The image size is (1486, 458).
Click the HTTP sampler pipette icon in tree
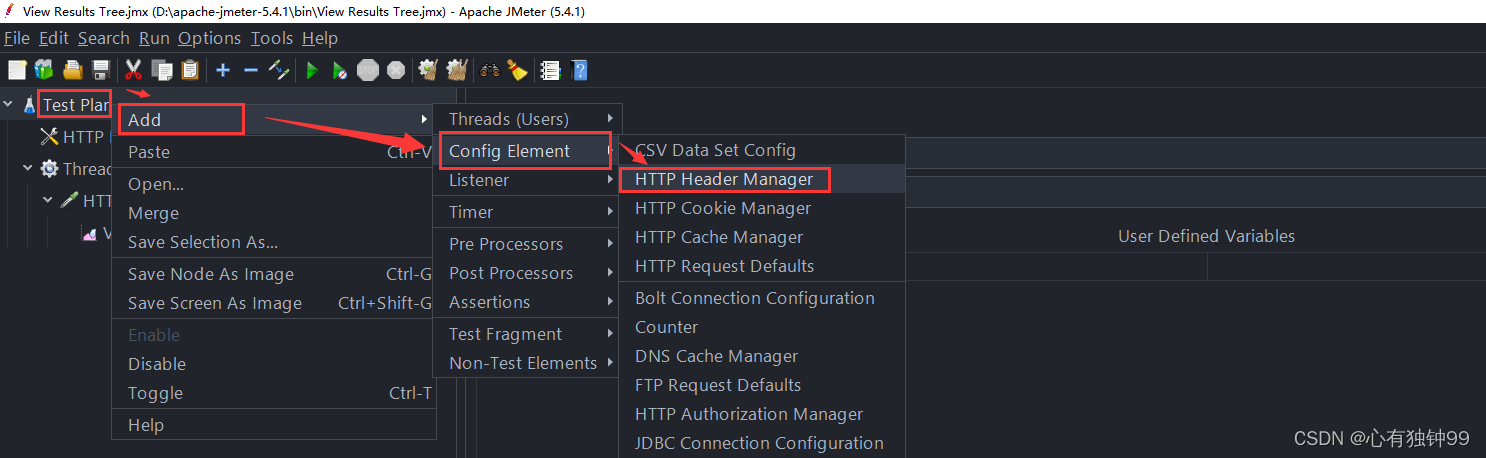pos(69,201)
